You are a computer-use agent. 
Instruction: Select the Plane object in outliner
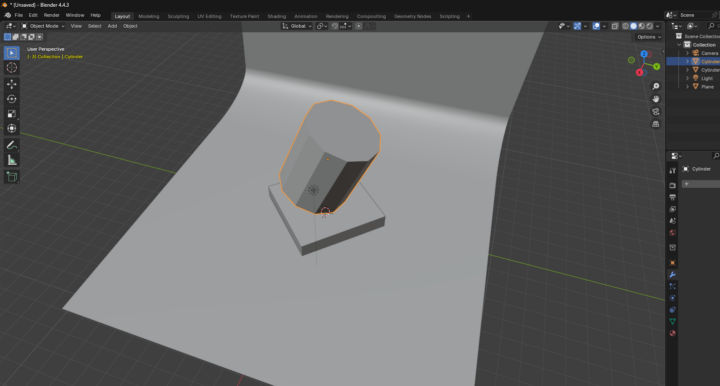pyautogui.click(x=707, y=87)
